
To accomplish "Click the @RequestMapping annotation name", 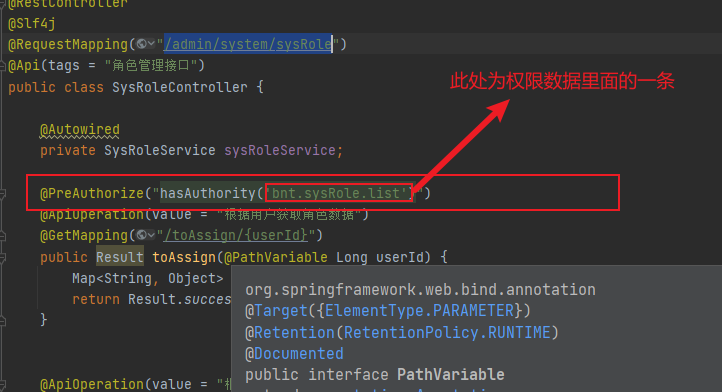I will coord(68,44).
